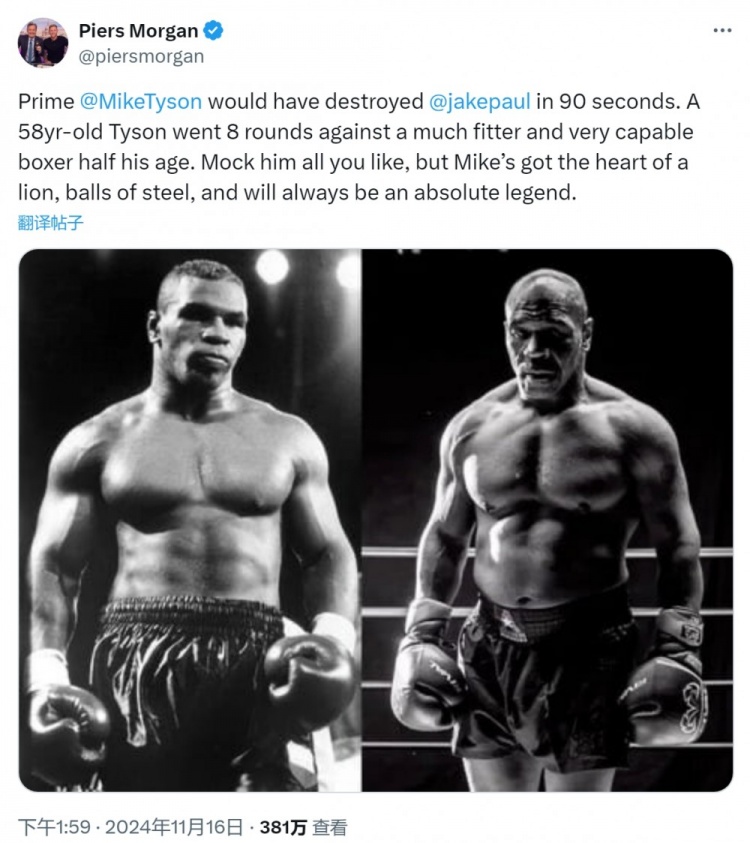Click the 翻译帖子 translate post link

[x=51, y=223]
